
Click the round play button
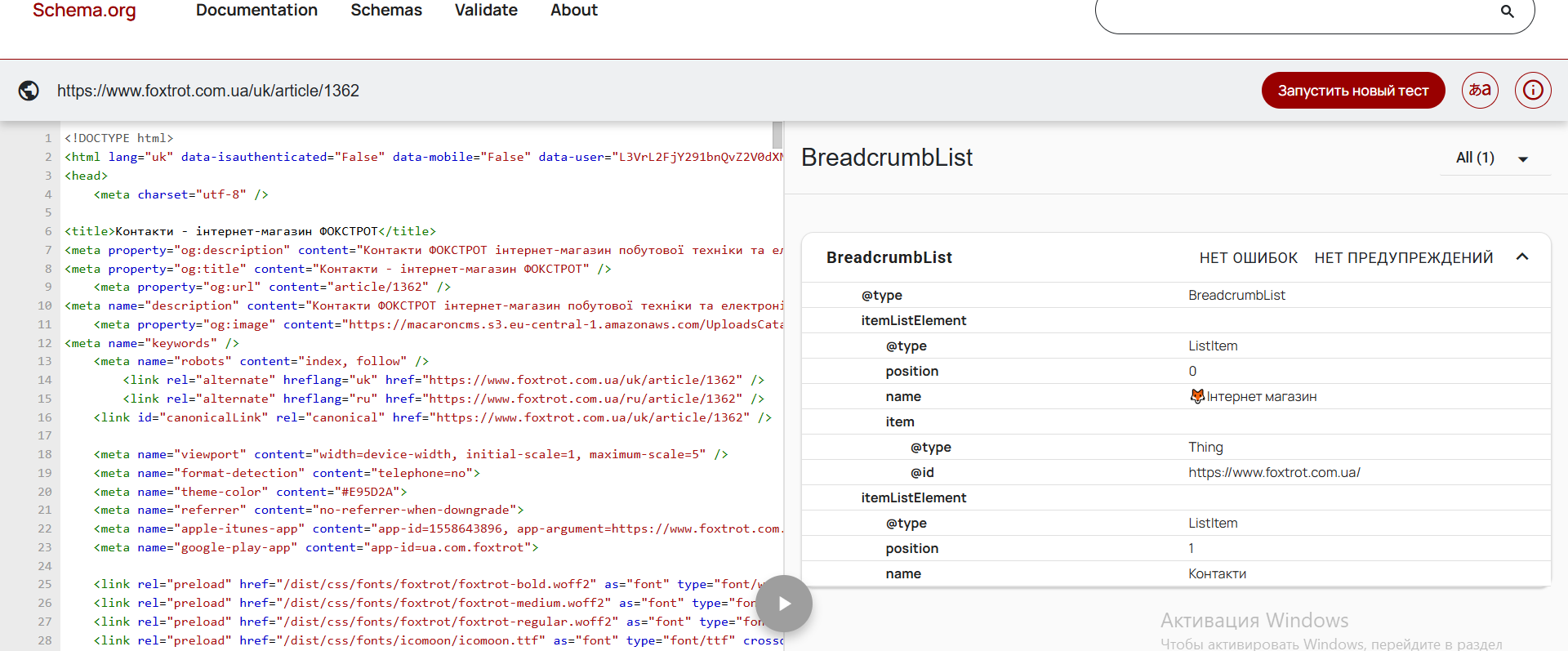coord(784,604)
